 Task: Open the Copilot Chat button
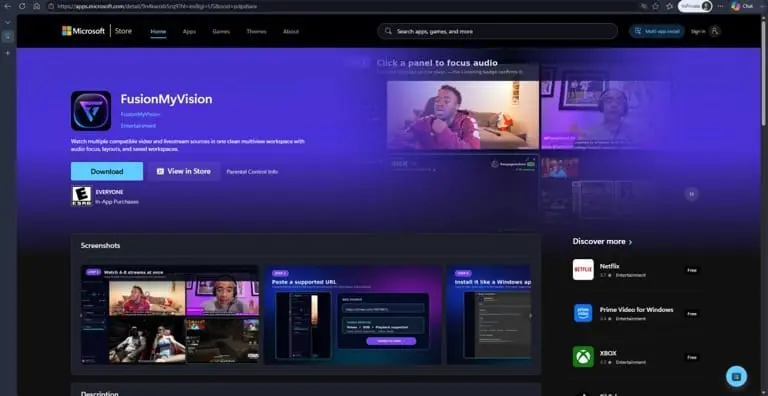pos(742,6)
